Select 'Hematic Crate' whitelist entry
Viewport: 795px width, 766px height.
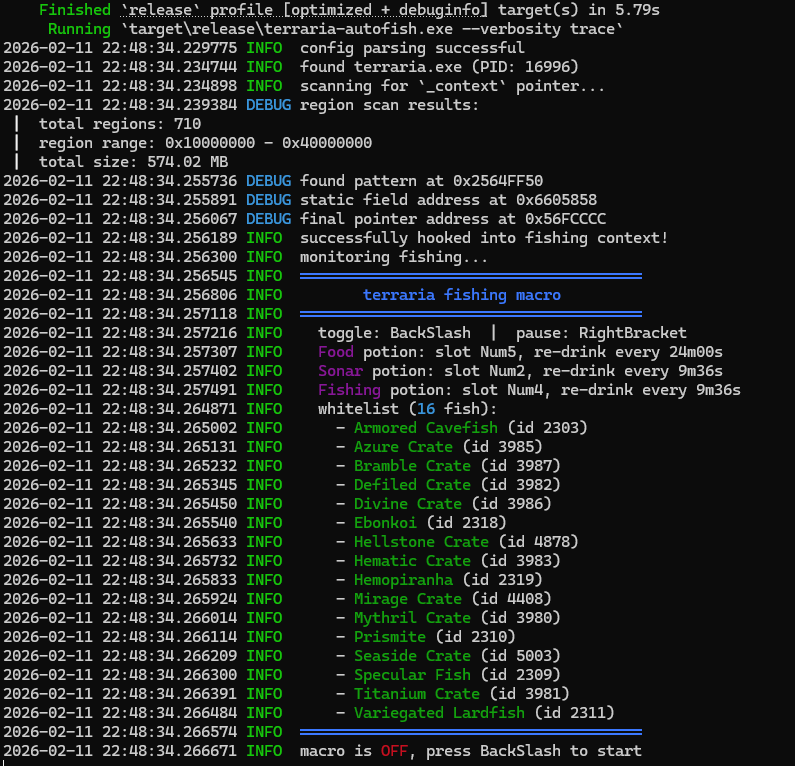[x=412, y=561]
